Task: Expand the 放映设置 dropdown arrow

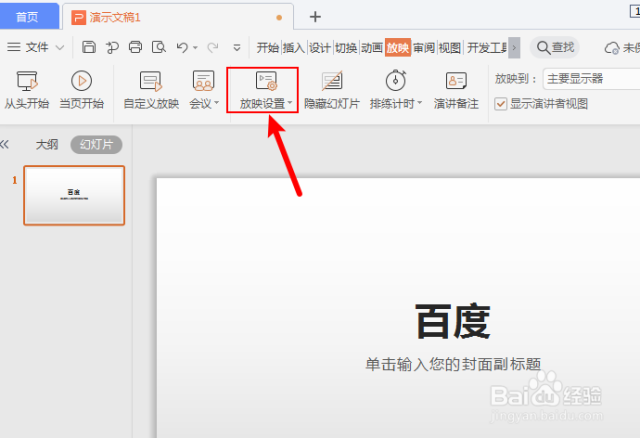Action: 290,102
